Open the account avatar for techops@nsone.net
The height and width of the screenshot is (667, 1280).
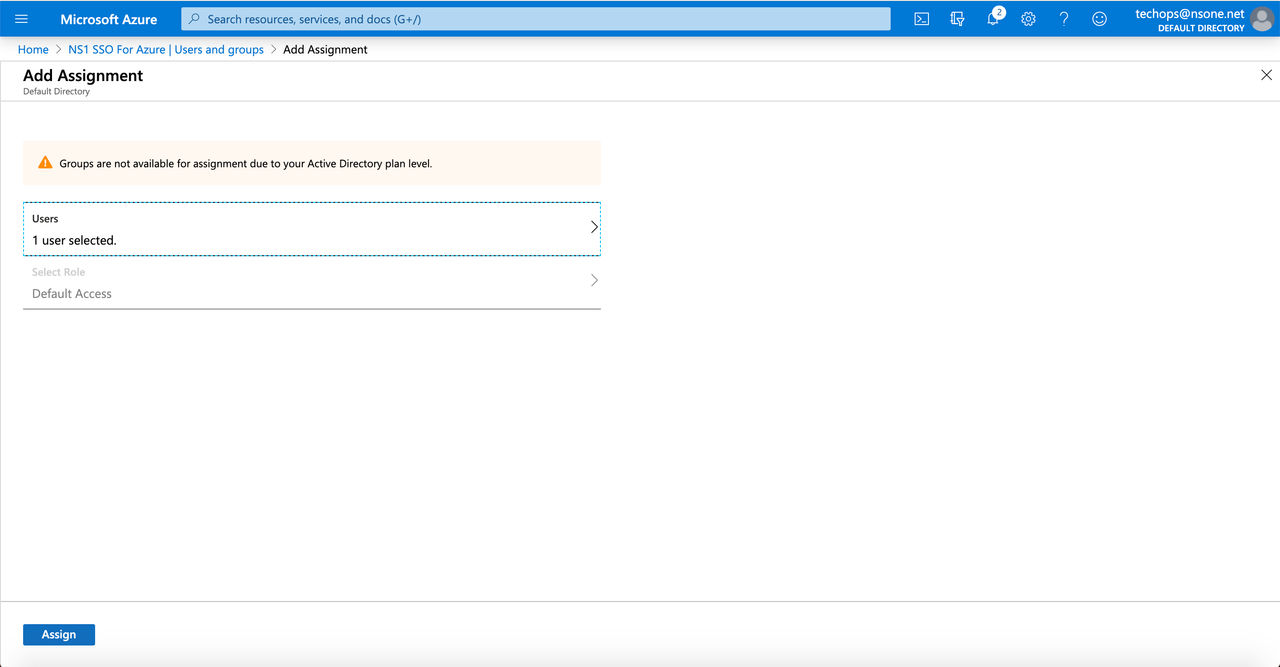pos(1262,19)
